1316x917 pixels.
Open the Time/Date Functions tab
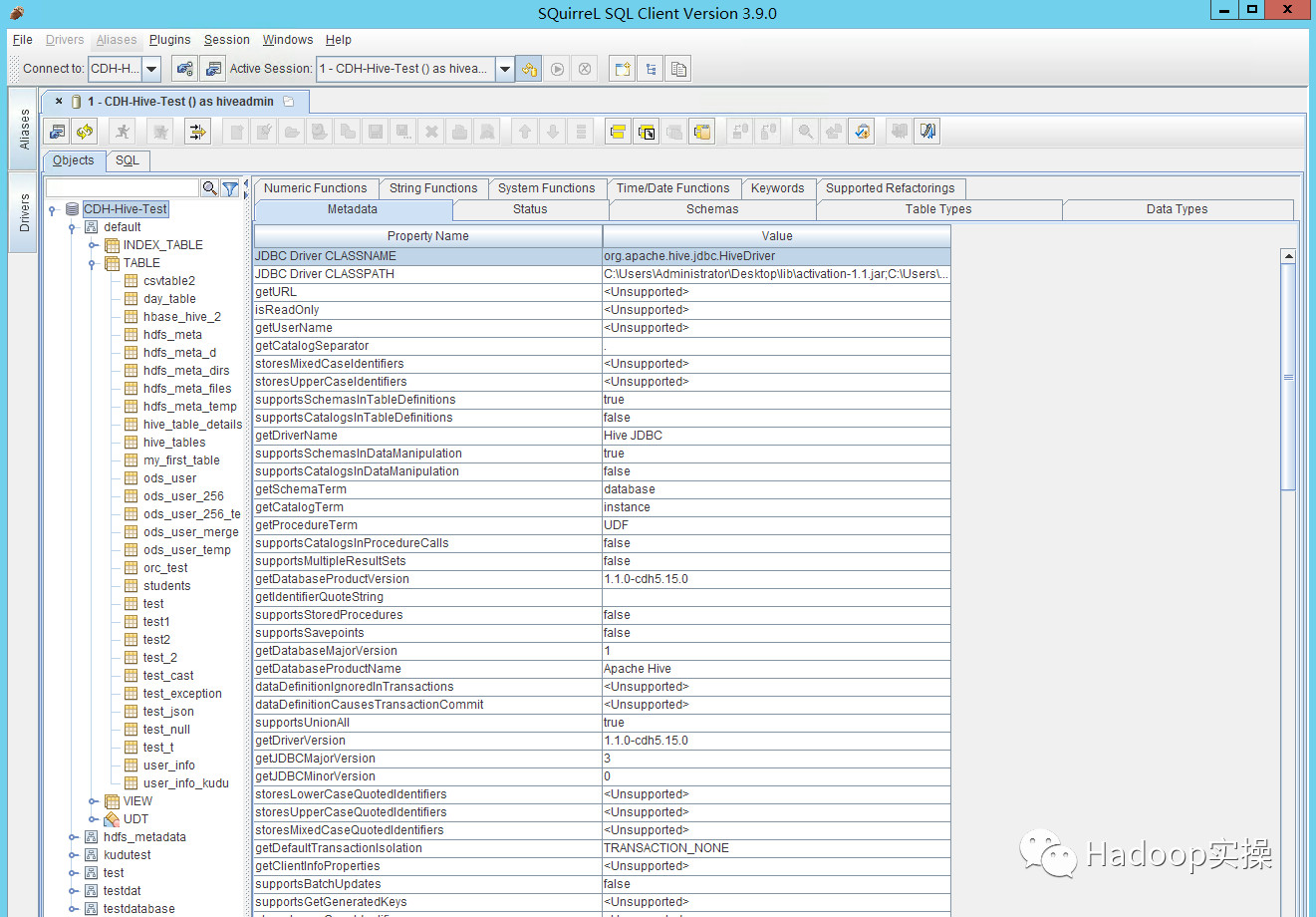673,188
